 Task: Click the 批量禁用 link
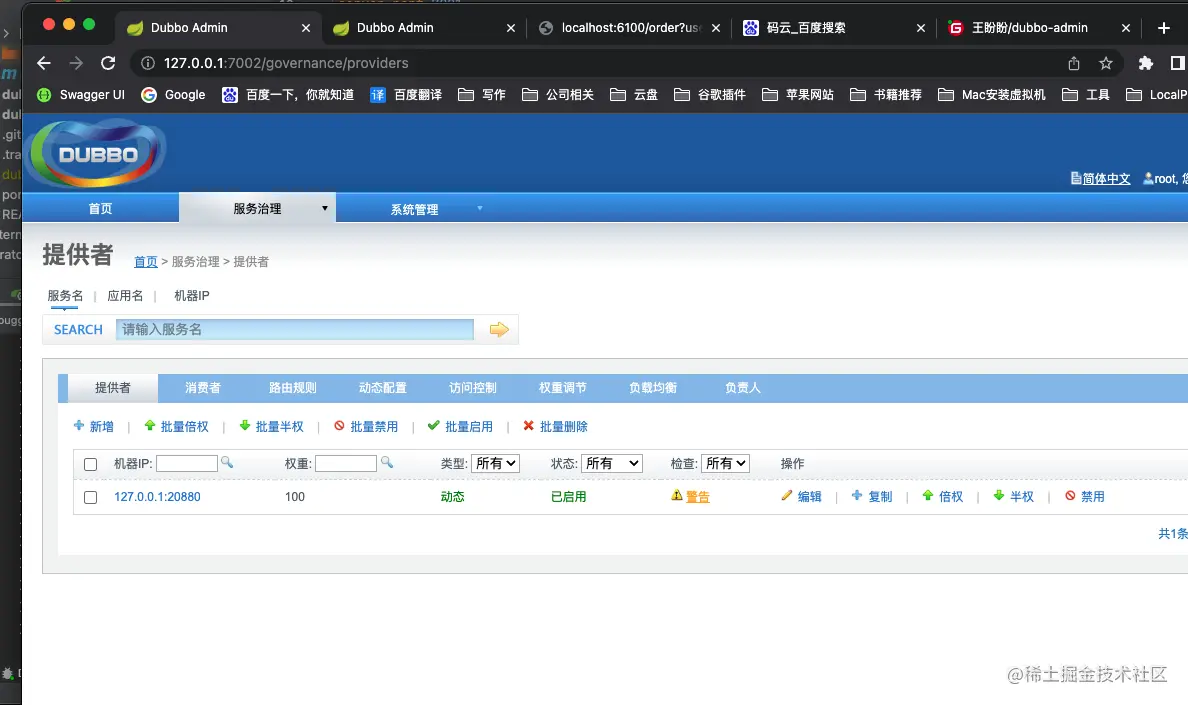tap(366, 426)
